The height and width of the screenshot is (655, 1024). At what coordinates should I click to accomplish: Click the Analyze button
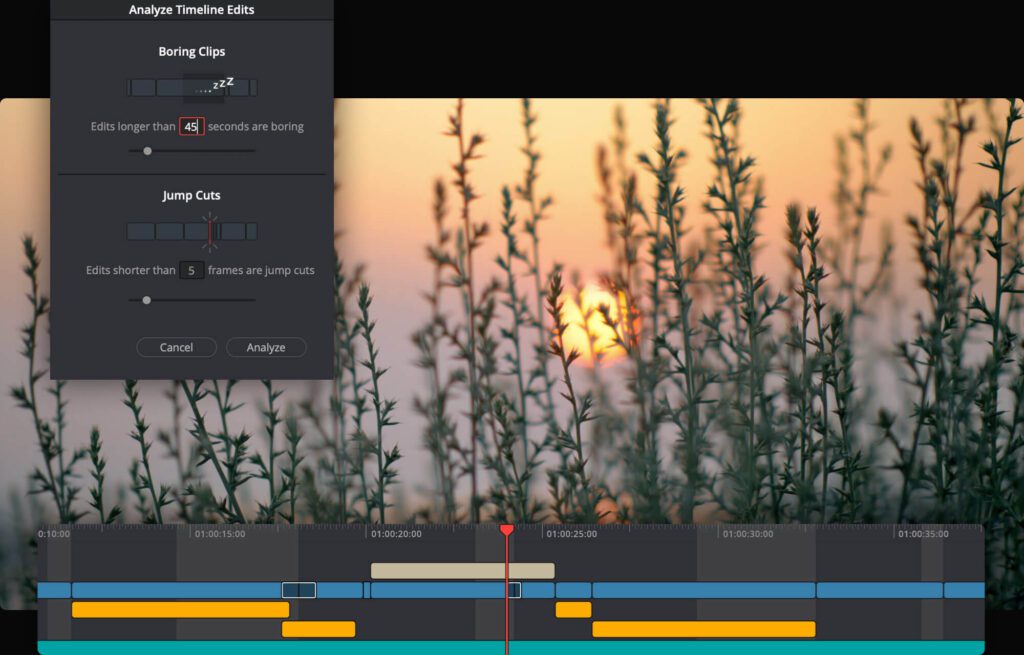point(266,347)
